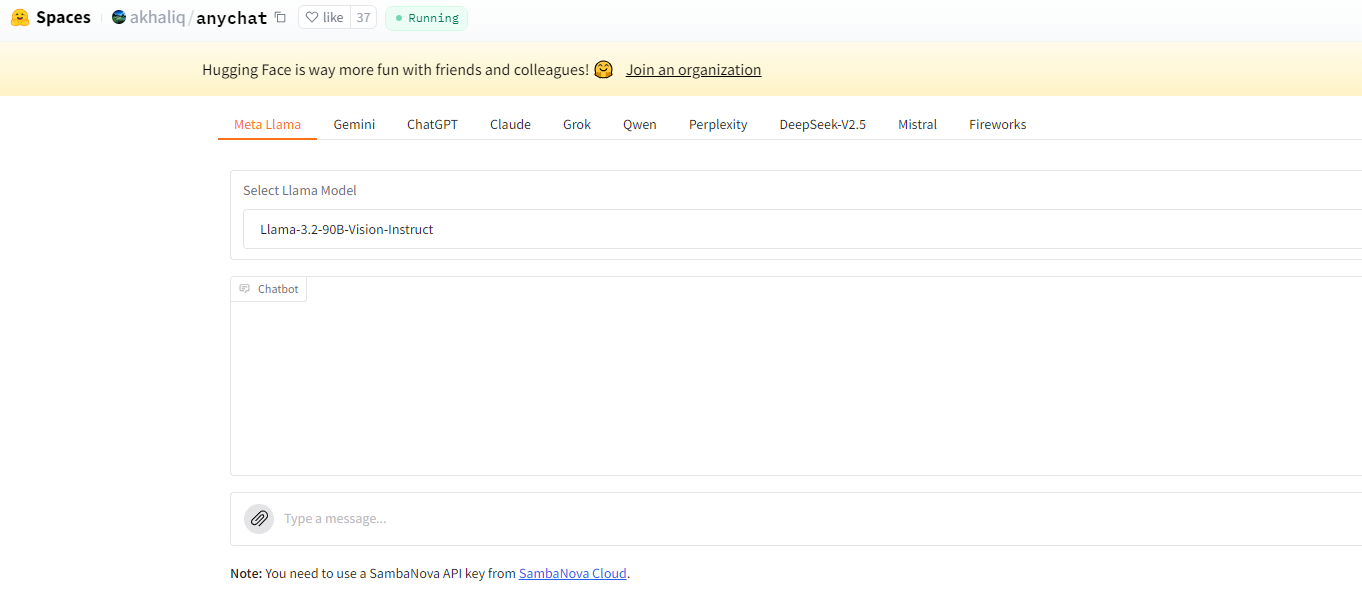This screenshot has width=1362, height=604.
Task: Select the DeepSeek-V2.5 tab
Action: 823,124
